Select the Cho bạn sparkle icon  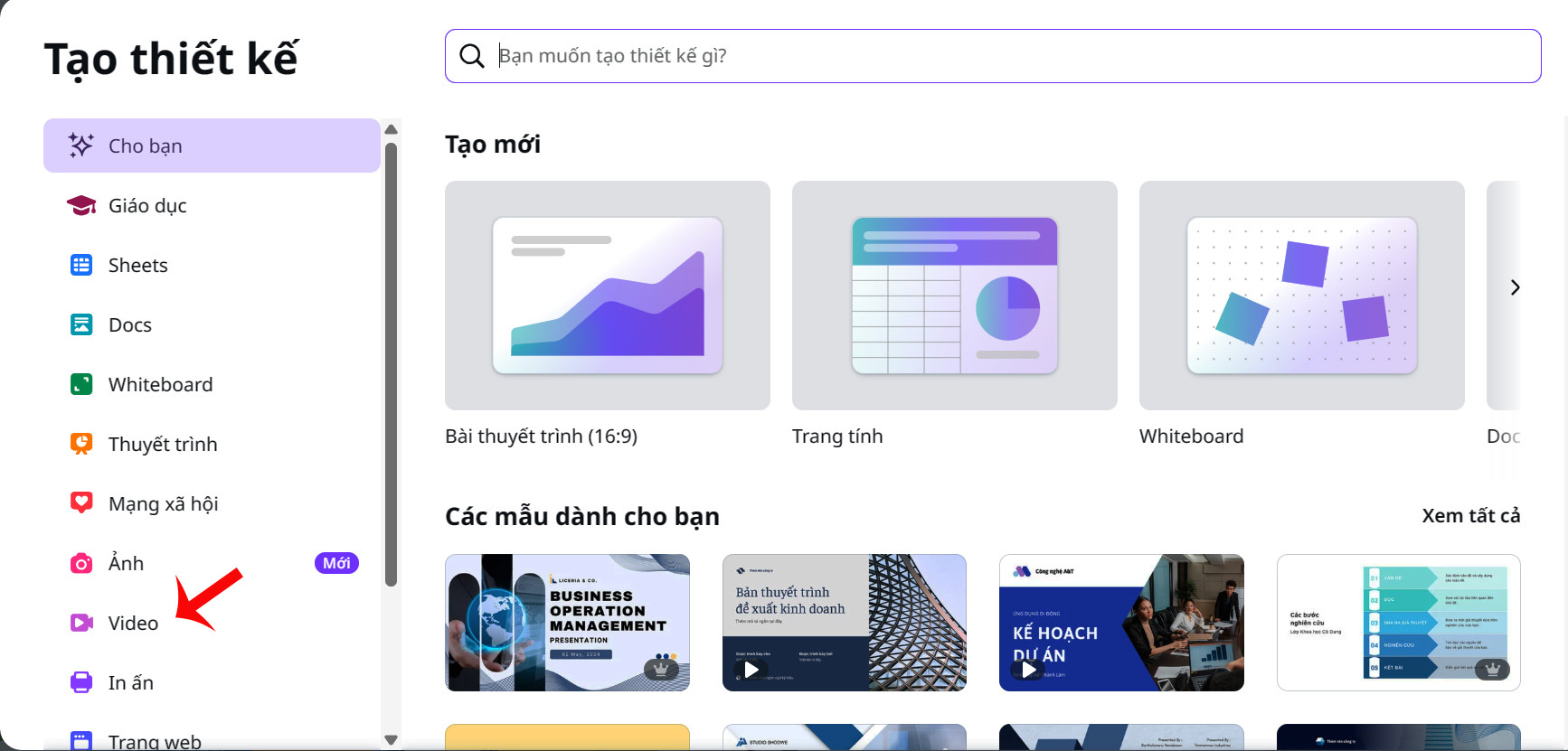click(81, 146)
